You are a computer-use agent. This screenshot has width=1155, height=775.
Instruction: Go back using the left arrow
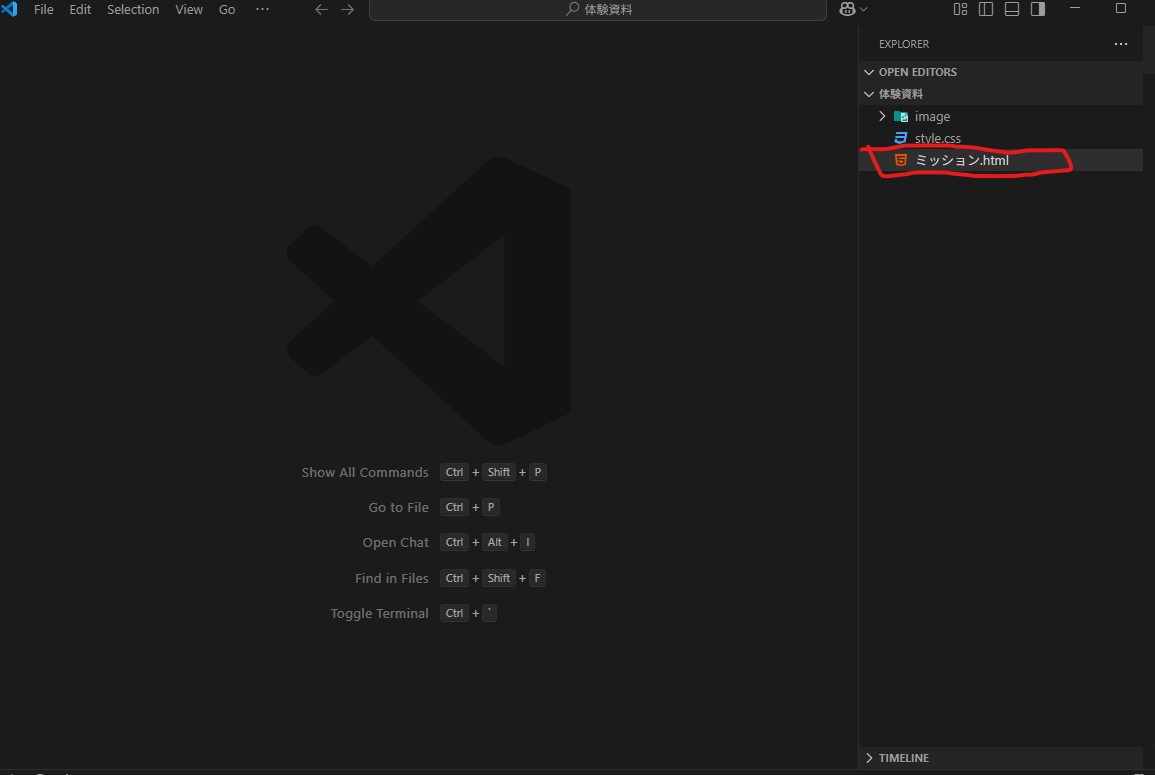pyautogui.click(x=321, y=10)
